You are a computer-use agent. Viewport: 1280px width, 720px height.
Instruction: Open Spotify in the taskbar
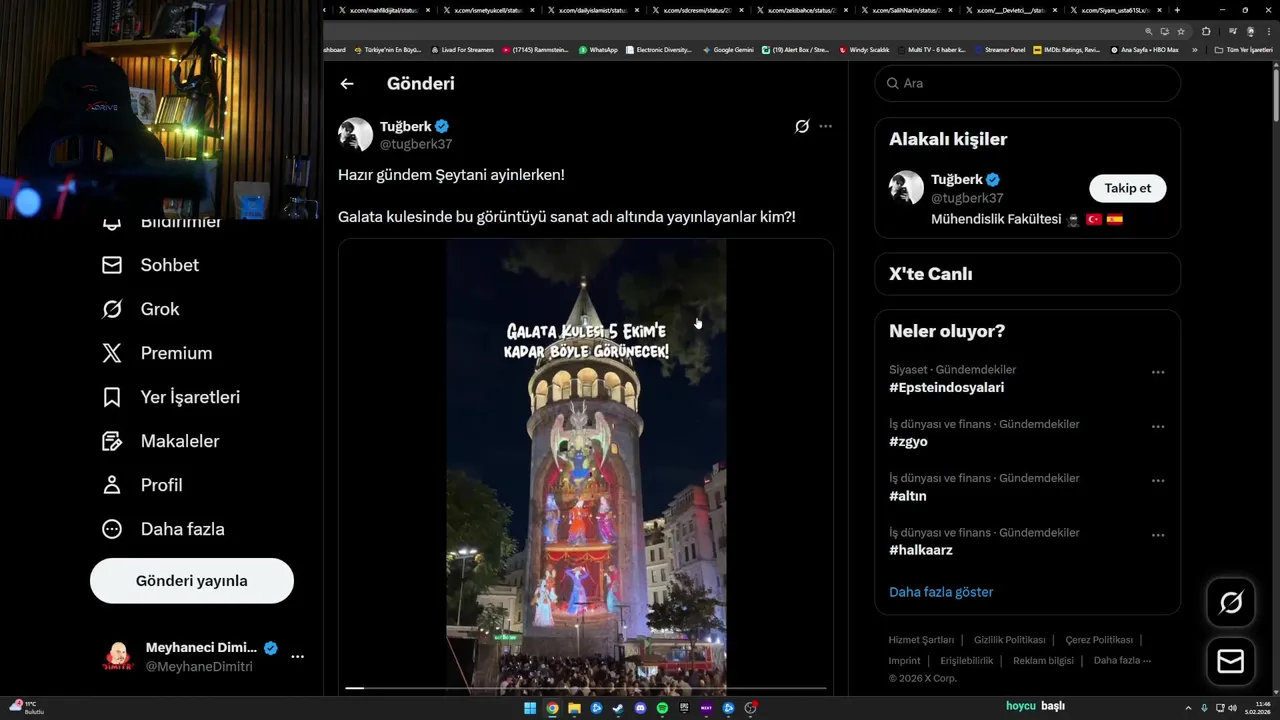tap(662, 708)
